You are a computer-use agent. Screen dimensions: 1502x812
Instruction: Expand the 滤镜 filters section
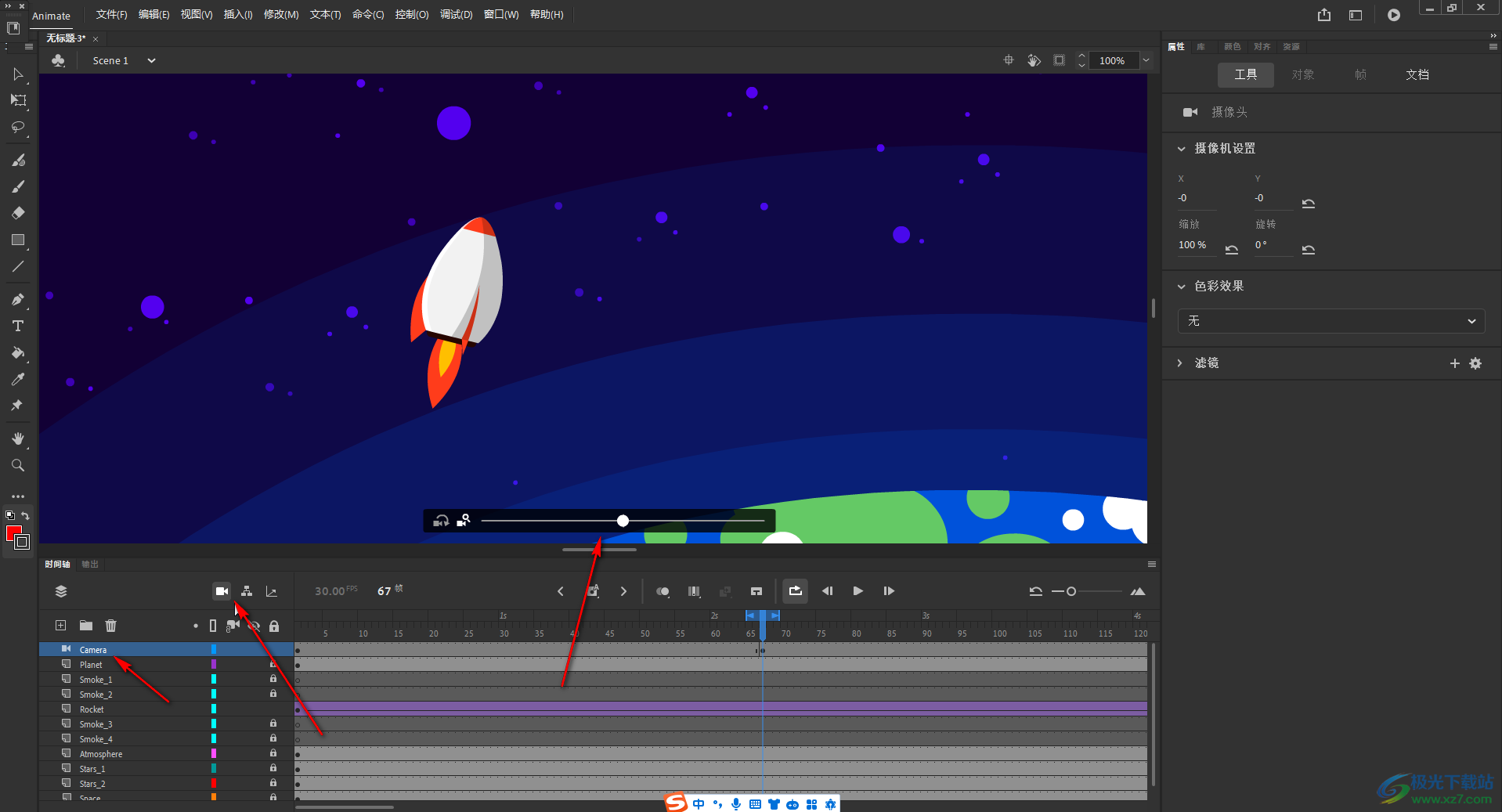pyautogui.click(x=1180, y=363)
